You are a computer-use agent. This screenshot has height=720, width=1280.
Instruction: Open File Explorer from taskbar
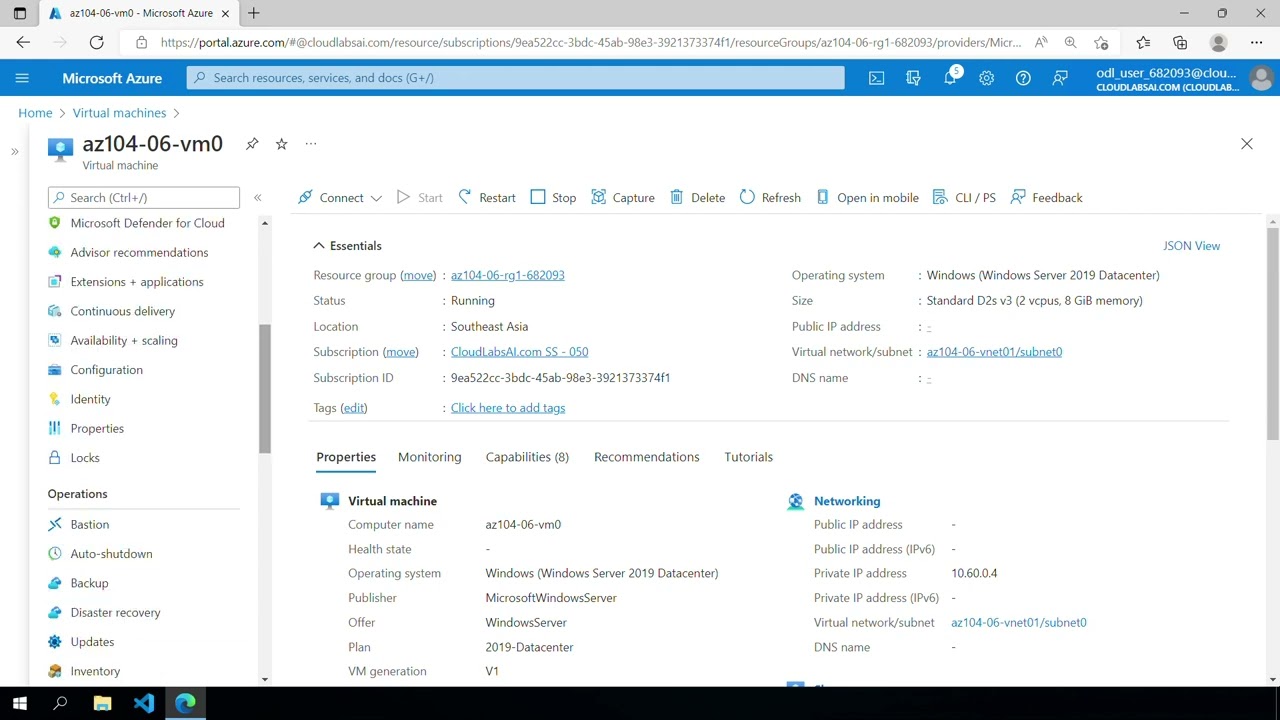pyautogui.click(x=102, y=703)
